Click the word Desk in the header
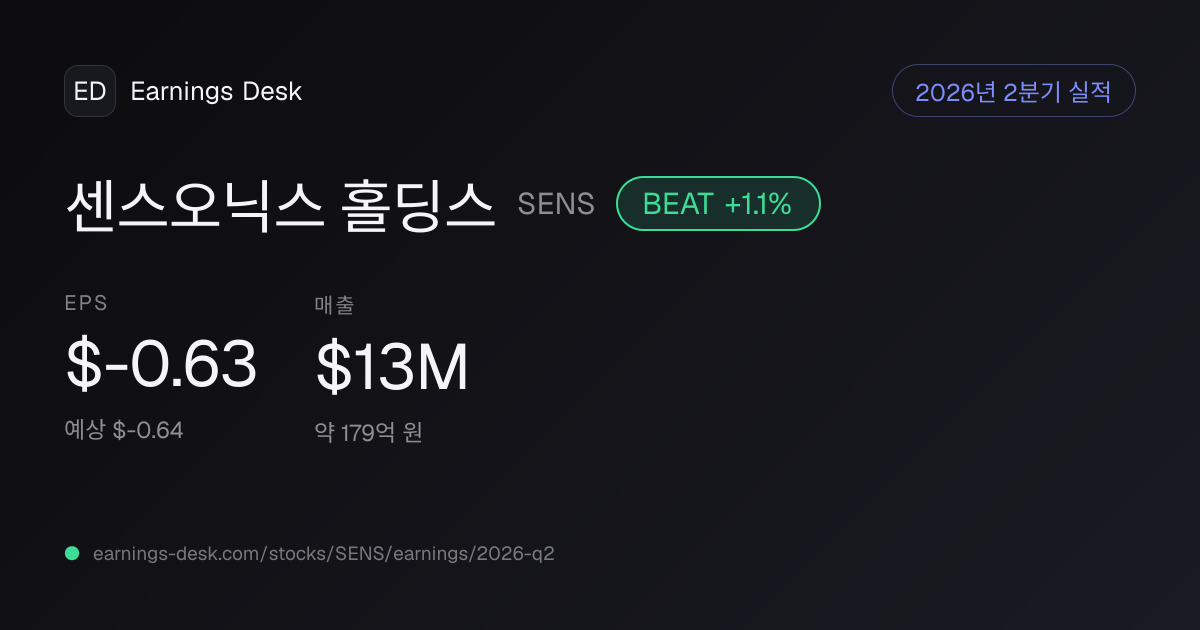The width and height of the screenshot is (1200, 630). point(271,91)
